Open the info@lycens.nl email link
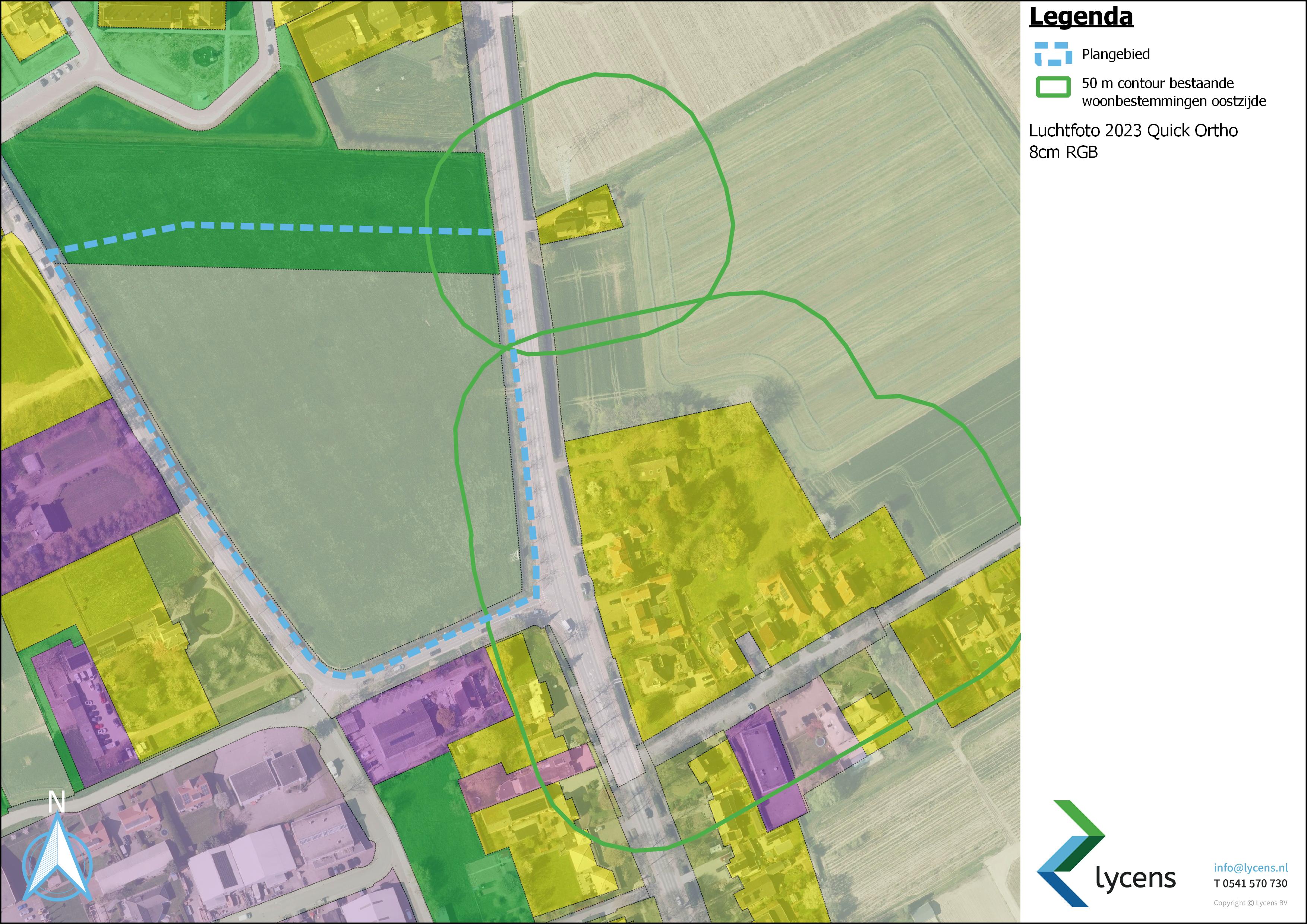 [1251, 868]
